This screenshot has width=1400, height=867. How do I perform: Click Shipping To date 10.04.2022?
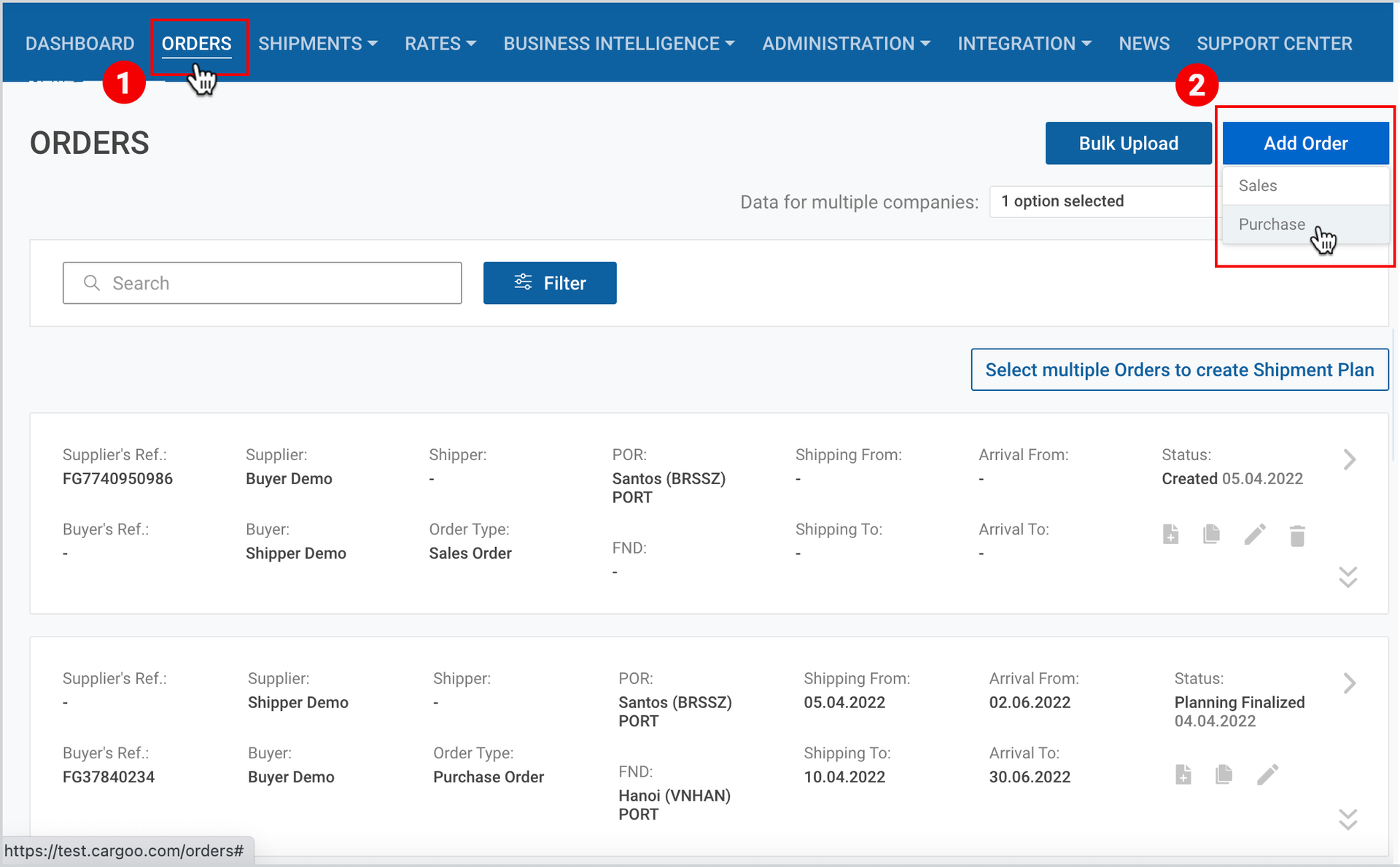[x=844, y=777]
